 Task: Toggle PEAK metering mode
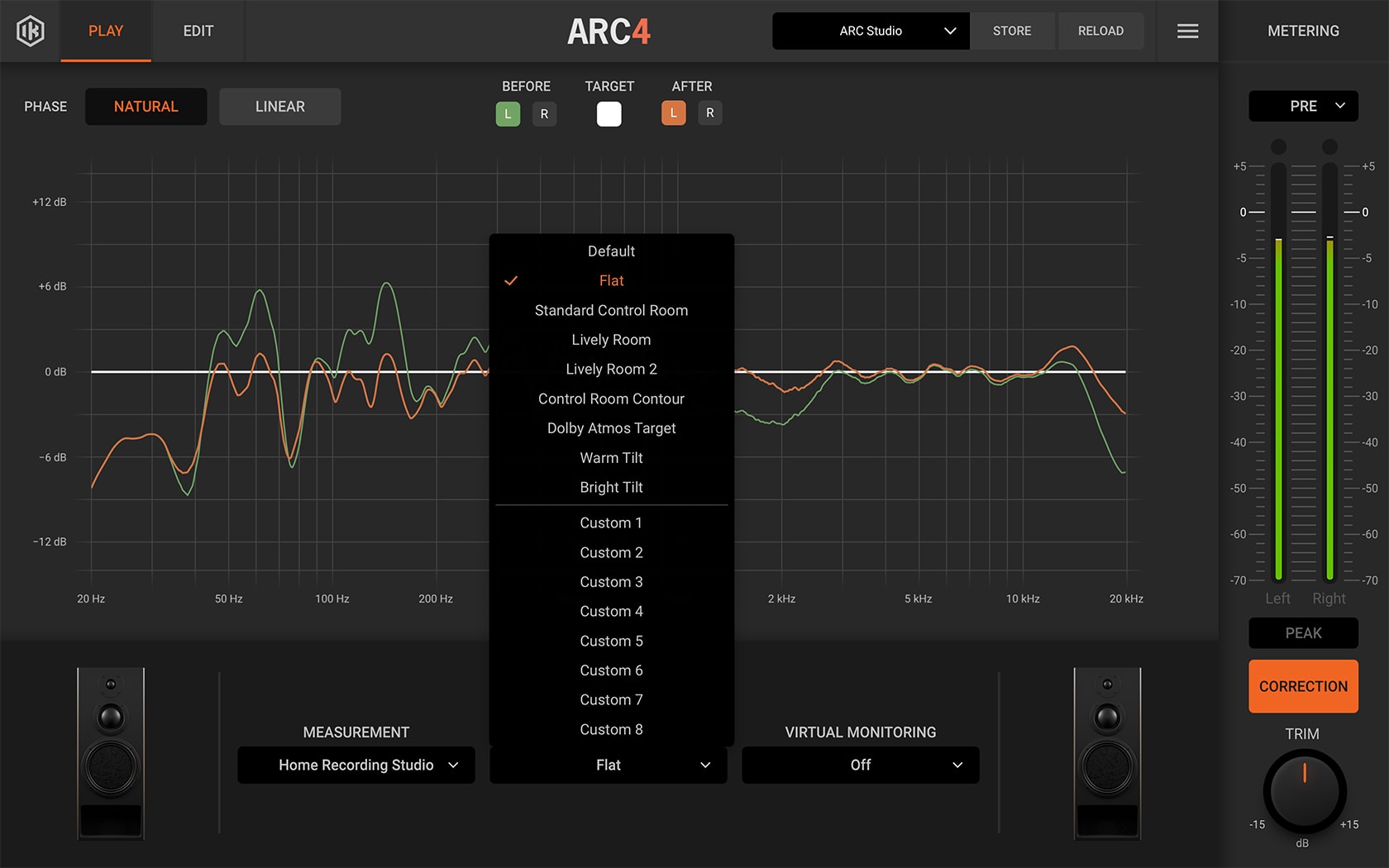point(1303,632)
